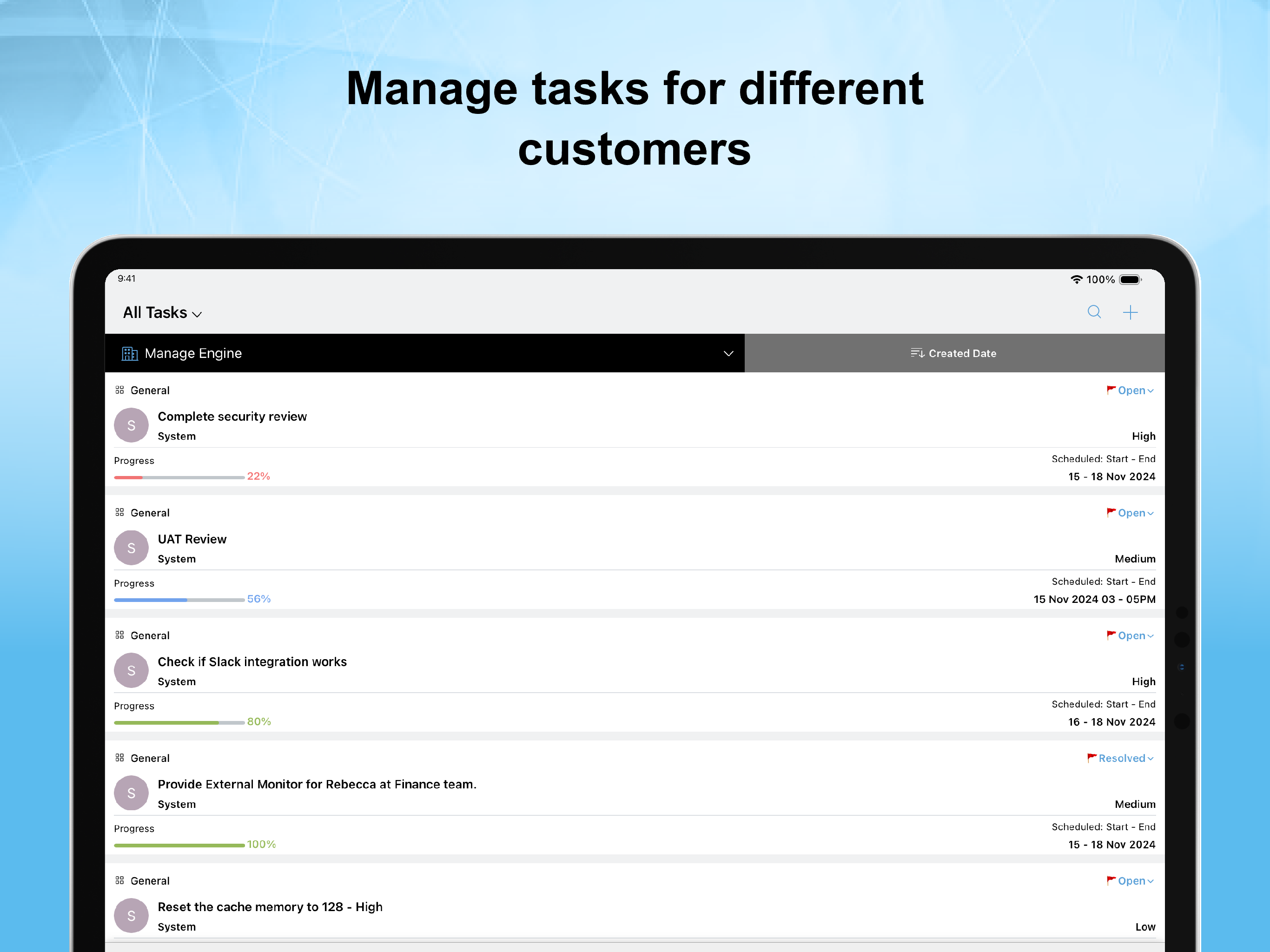Click the 80% progress bar
This screenshot has width=1270, height=952.
coord(179,722)
